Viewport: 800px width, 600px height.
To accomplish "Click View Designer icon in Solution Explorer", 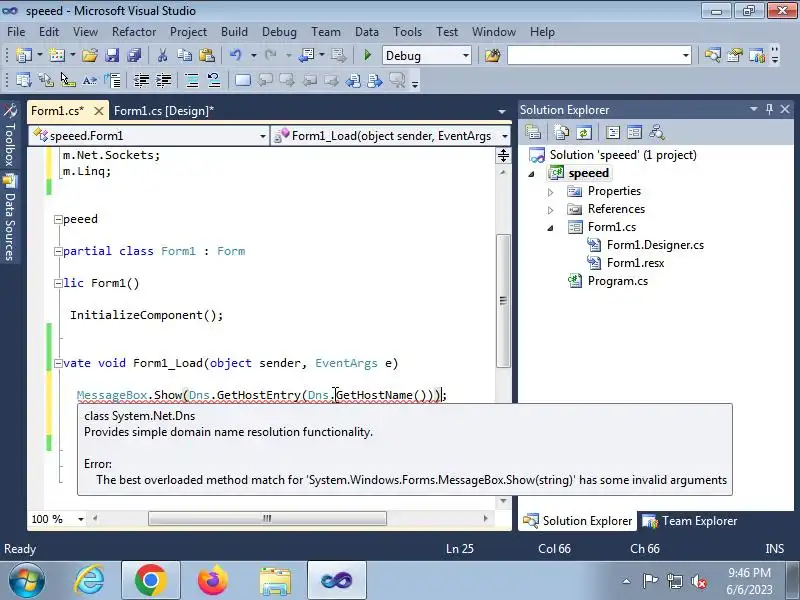I will point(635,133).
